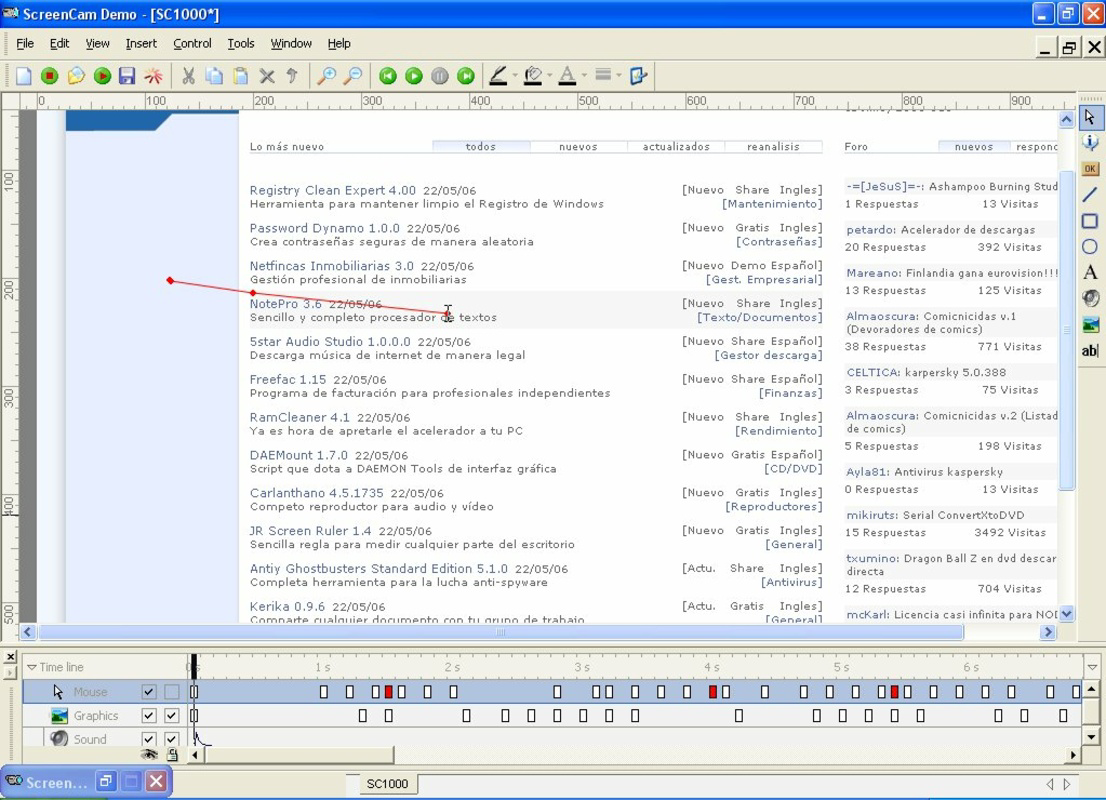This screenshot has width=1106, height=800.
Task: Collapse the Time line expander triangle
Action: pos(32,667)
